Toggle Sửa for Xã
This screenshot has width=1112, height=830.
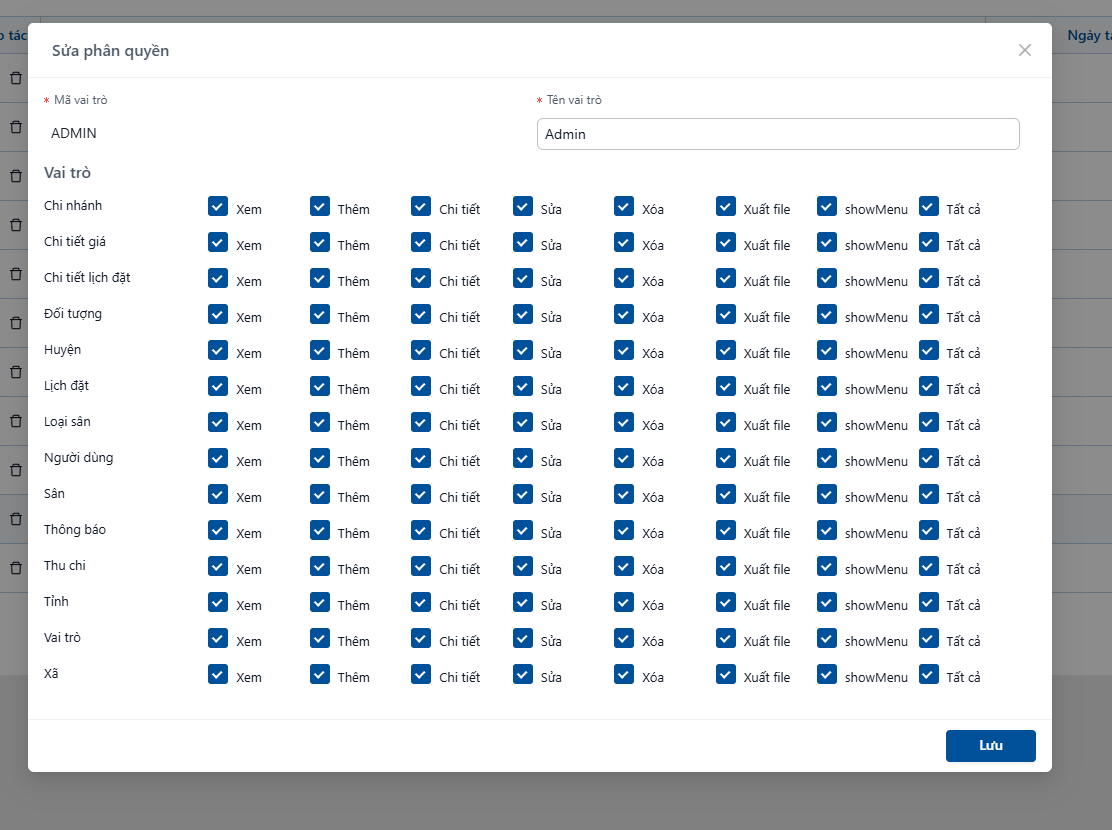(x=523, y=675)
